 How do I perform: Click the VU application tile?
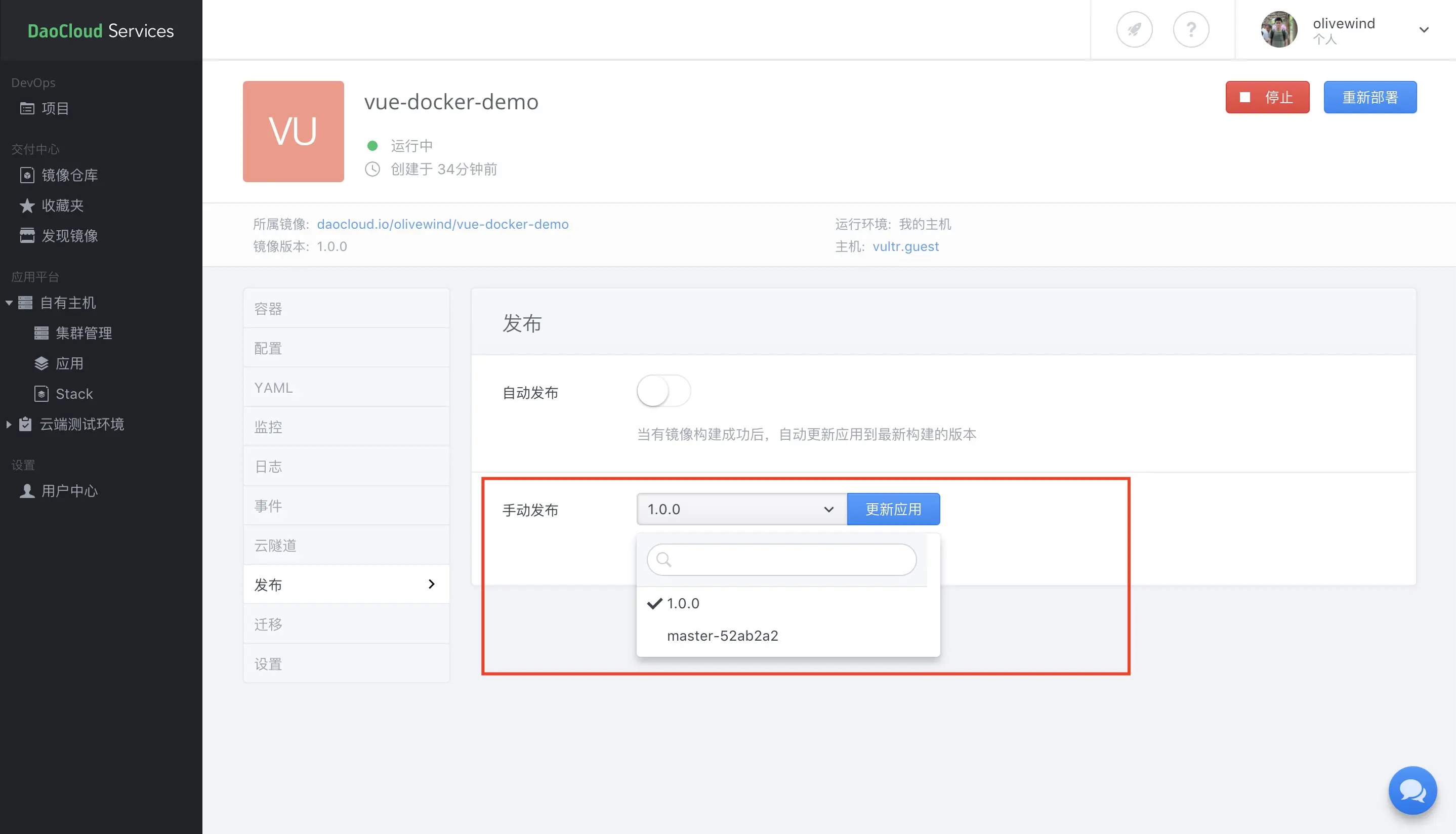(293, 131)
